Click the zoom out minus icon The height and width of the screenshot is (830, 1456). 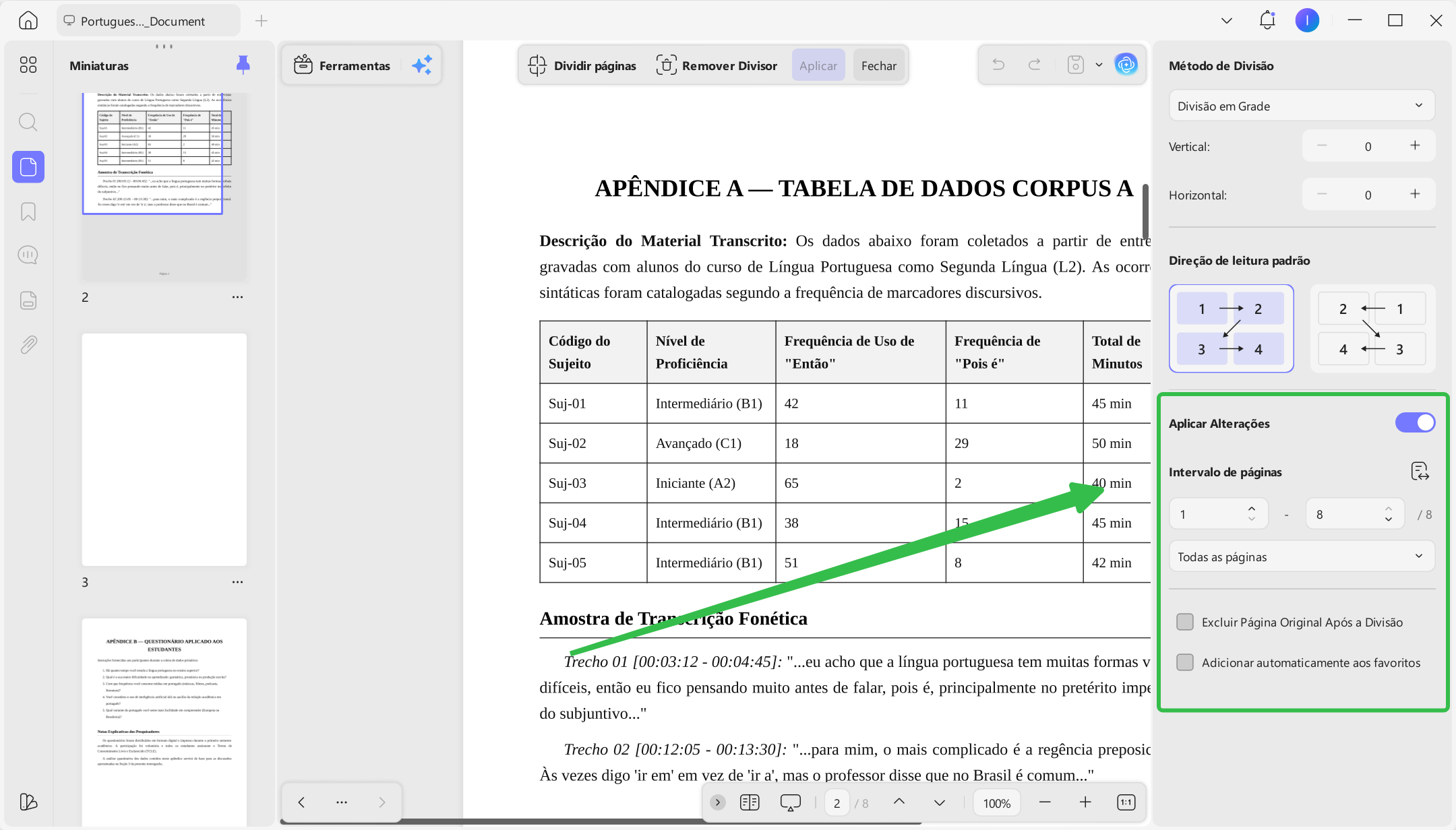[1045, 802]
